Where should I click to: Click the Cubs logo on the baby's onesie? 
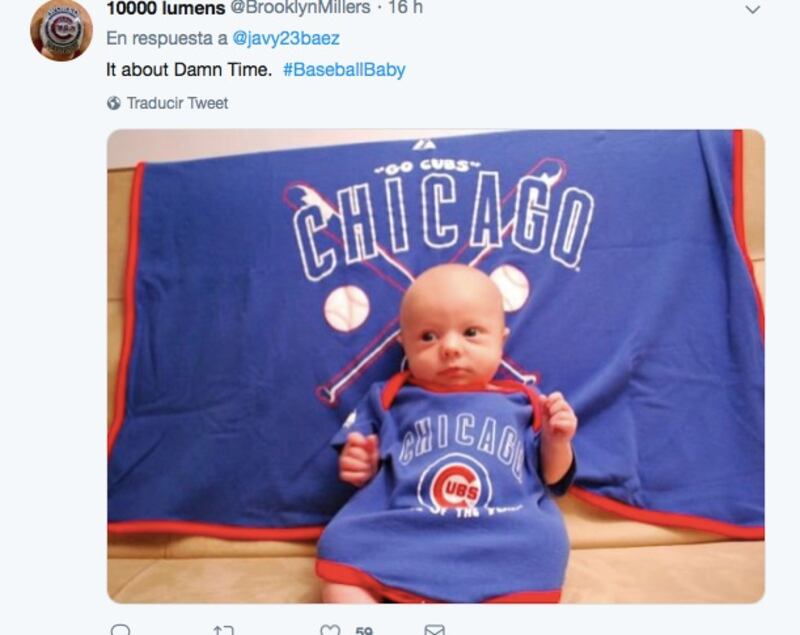(457, 485)
